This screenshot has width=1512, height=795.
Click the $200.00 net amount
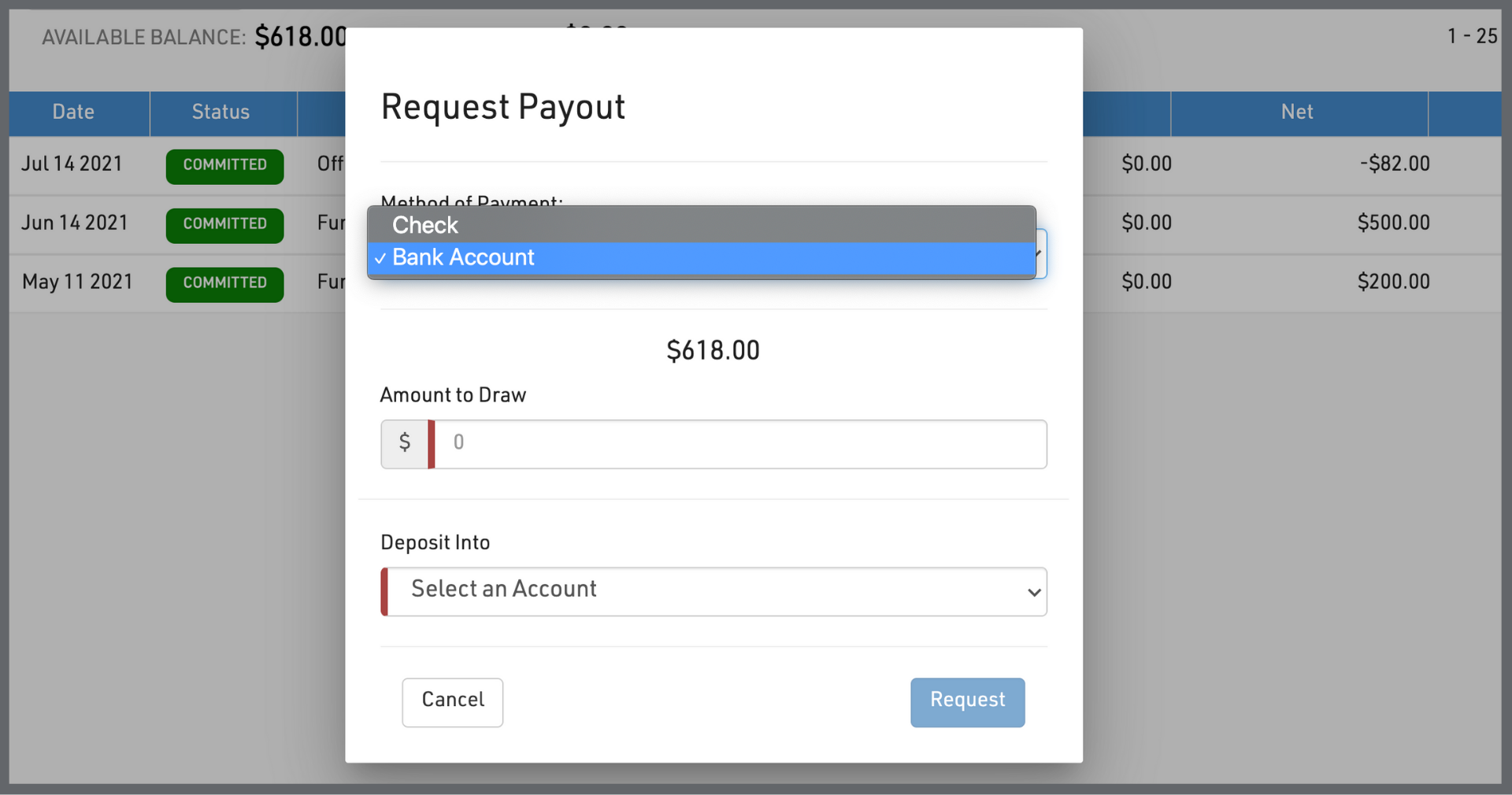tap(1393, 282)
